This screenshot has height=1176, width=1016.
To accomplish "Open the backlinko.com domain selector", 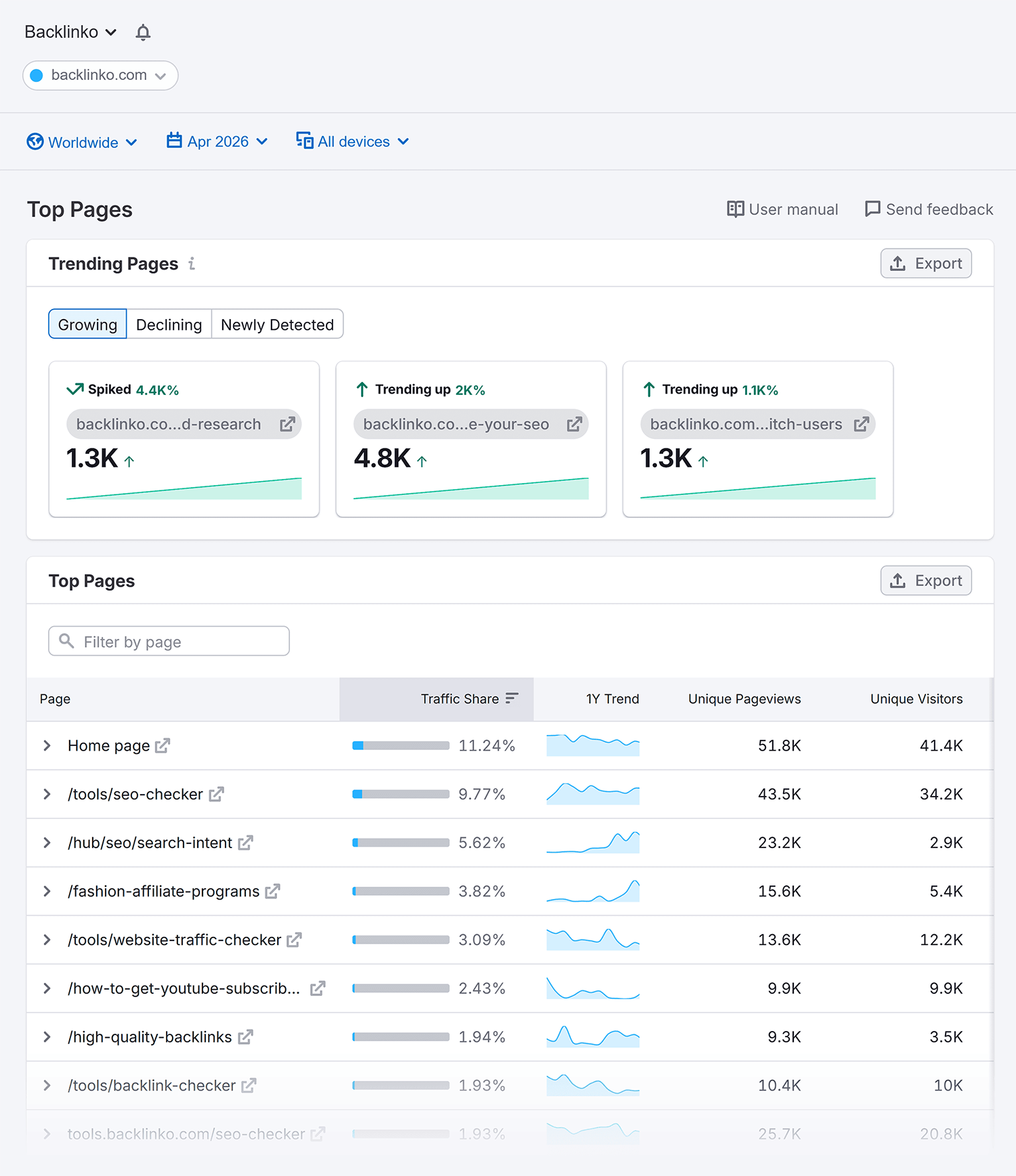I will click(100, 75).
